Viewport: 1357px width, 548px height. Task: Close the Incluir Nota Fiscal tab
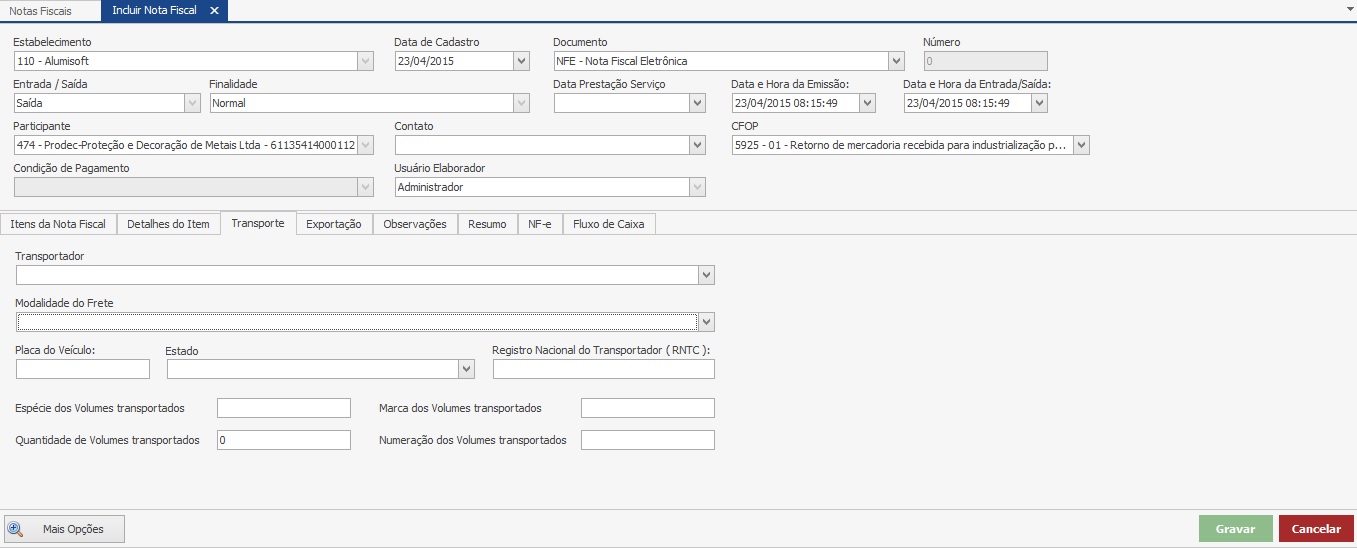pos(214,10)
